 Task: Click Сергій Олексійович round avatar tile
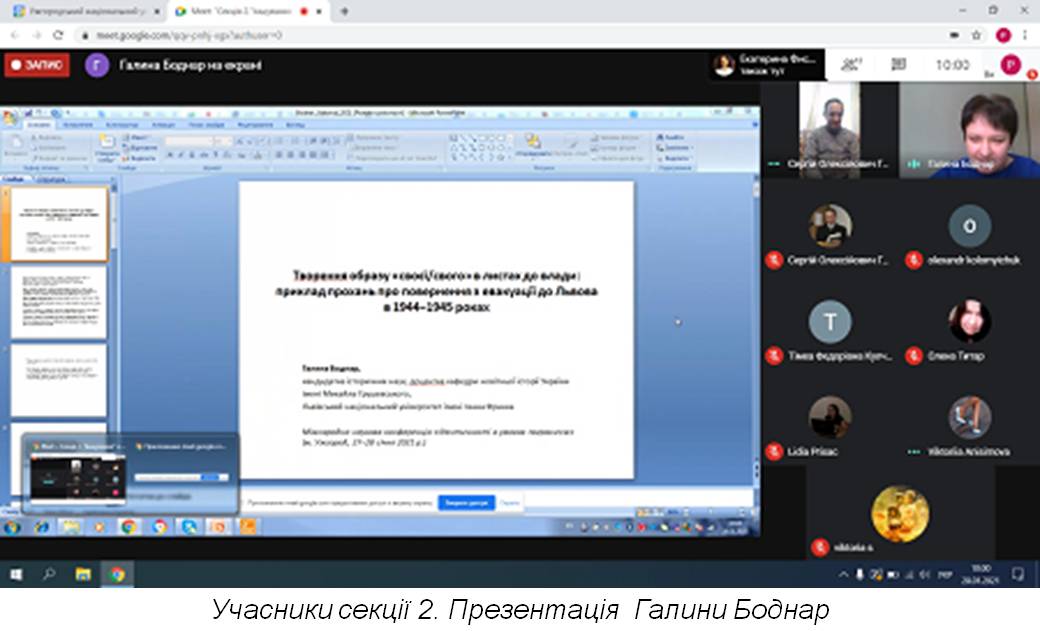[830, 226]
